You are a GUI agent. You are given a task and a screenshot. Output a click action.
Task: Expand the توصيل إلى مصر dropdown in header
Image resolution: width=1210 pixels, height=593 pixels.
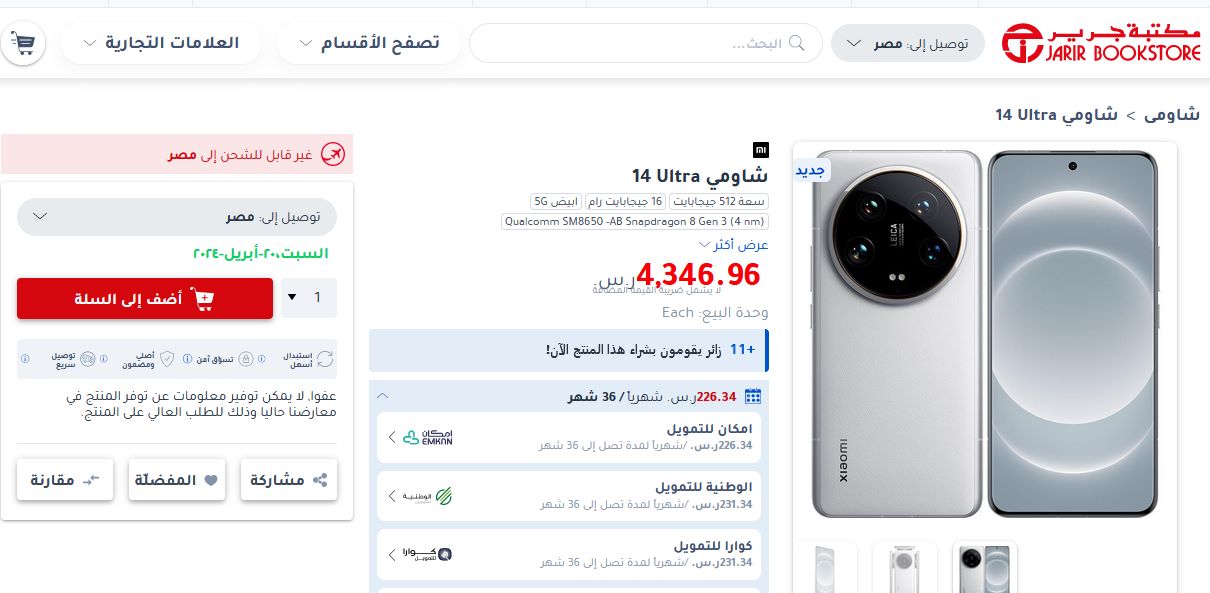908,43
